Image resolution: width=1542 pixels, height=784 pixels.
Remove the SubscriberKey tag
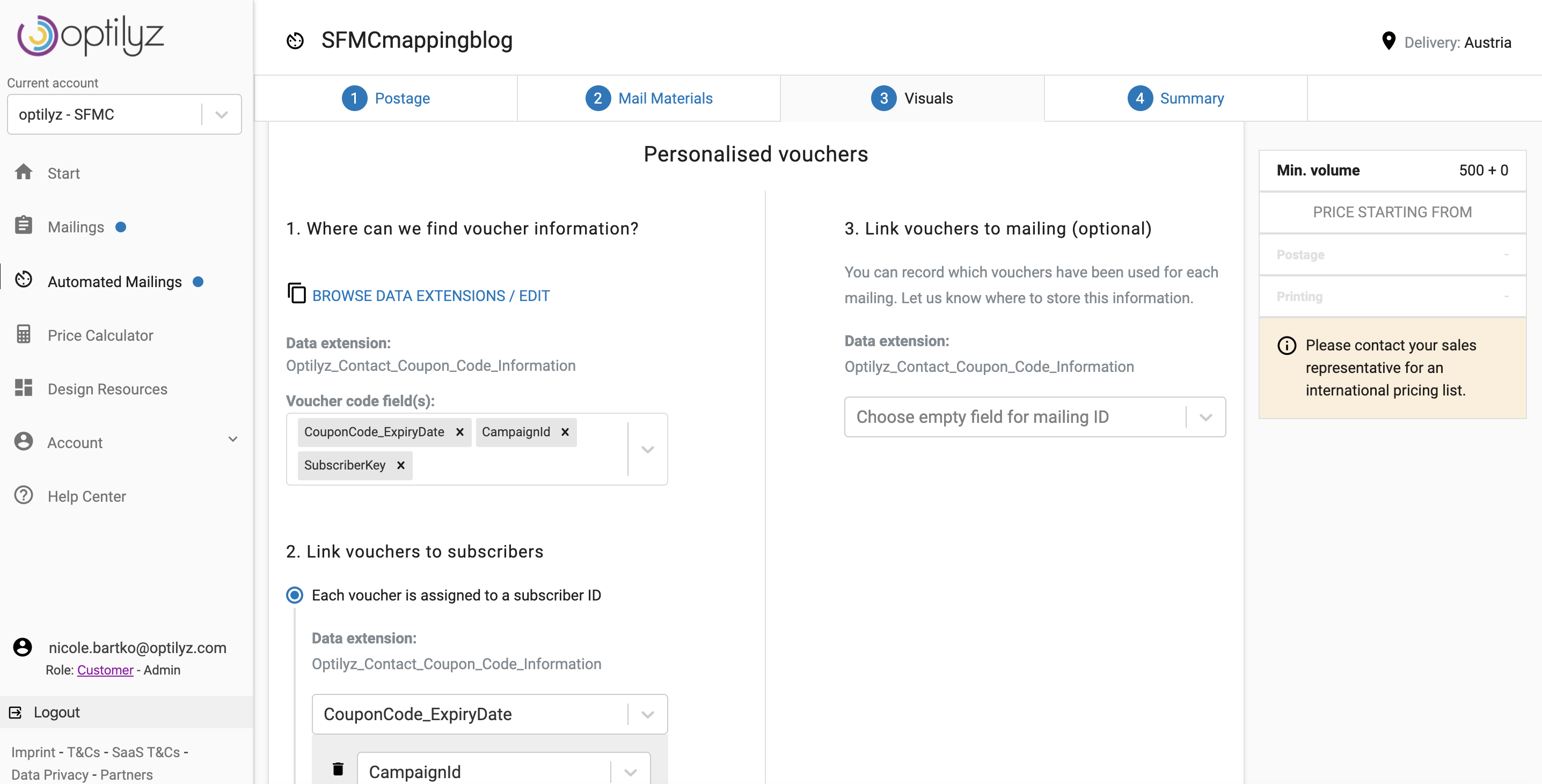coord(401,465)
